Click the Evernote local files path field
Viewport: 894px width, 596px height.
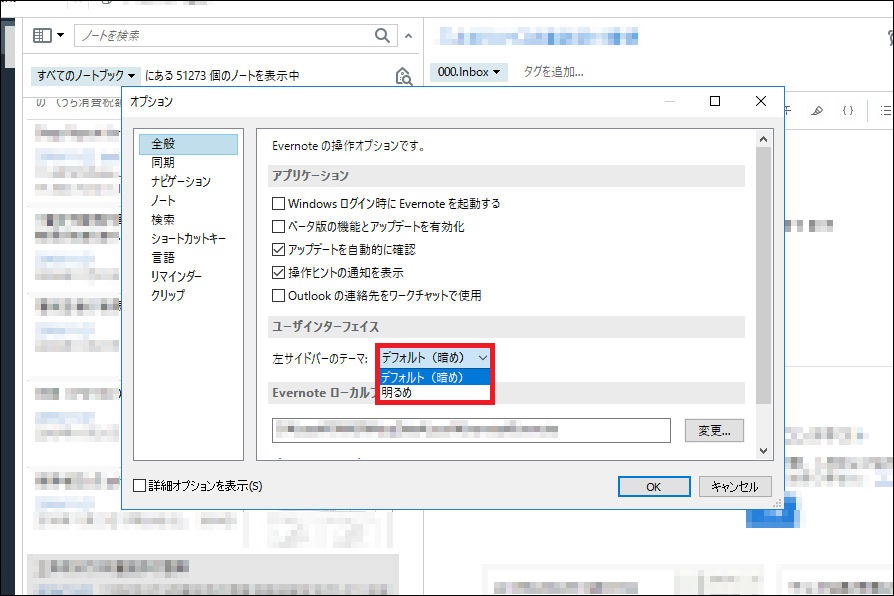click(x=471, y=431)
